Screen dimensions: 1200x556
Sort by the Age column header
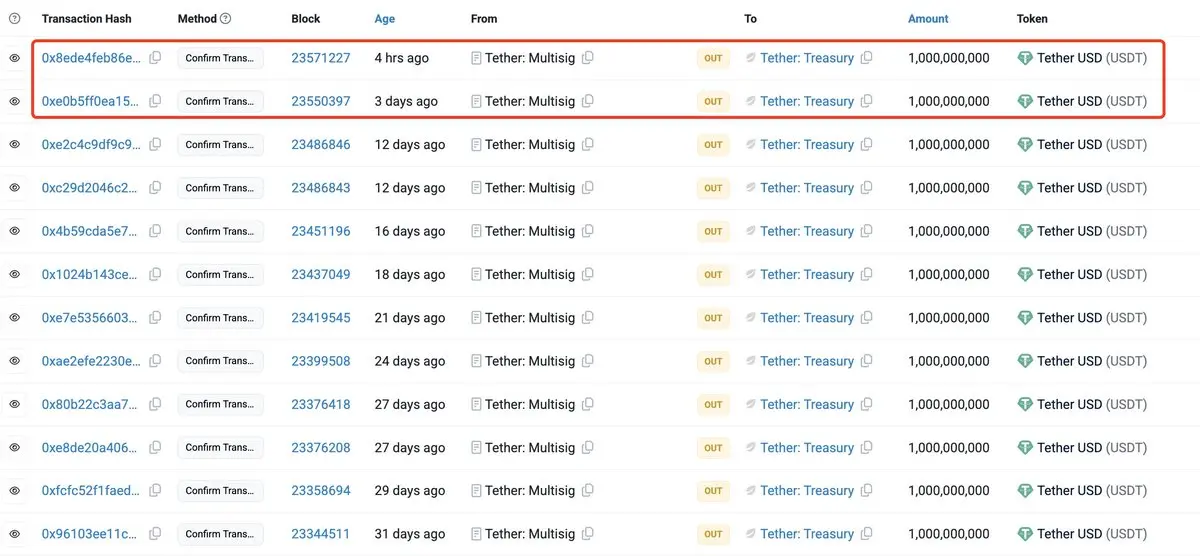coord(385,19)
